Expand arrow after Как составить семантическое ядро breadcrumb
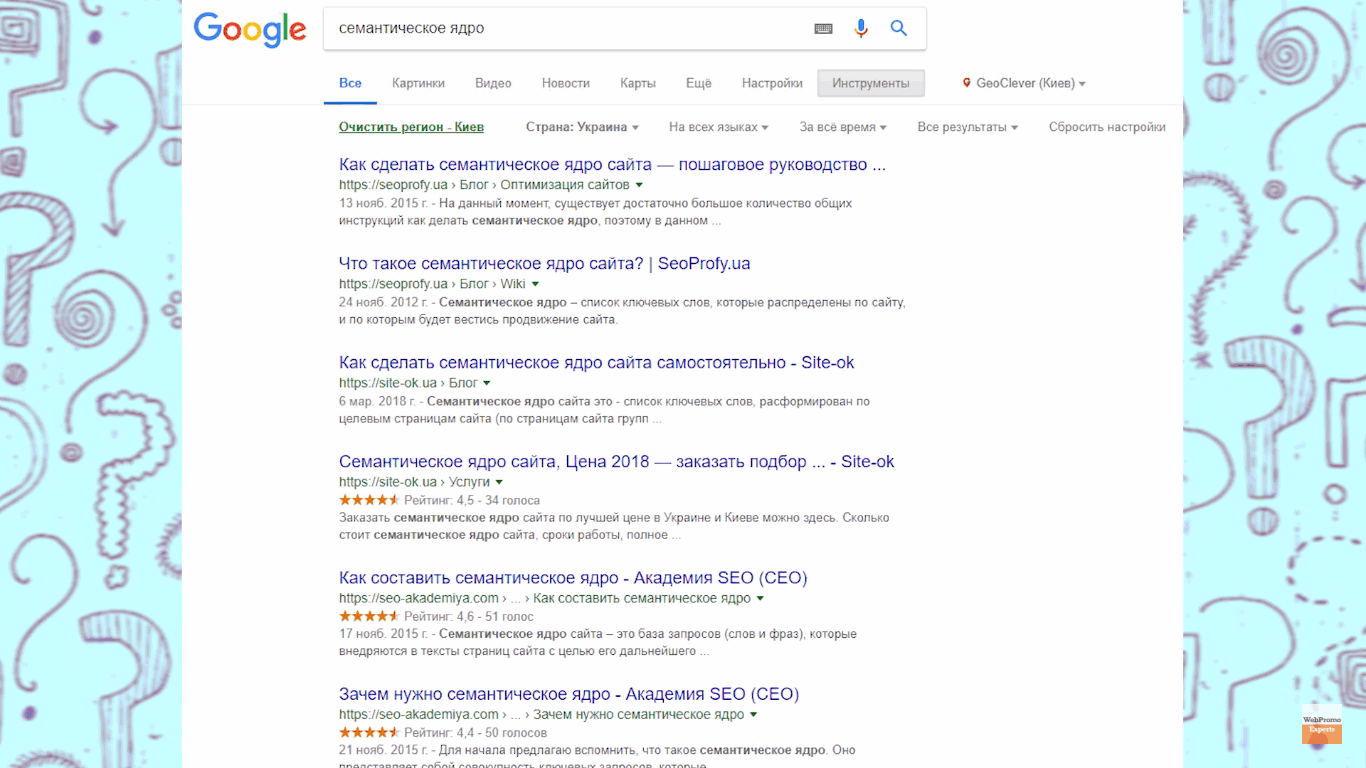The image size is (1366, 768). (x=760, y=598)
